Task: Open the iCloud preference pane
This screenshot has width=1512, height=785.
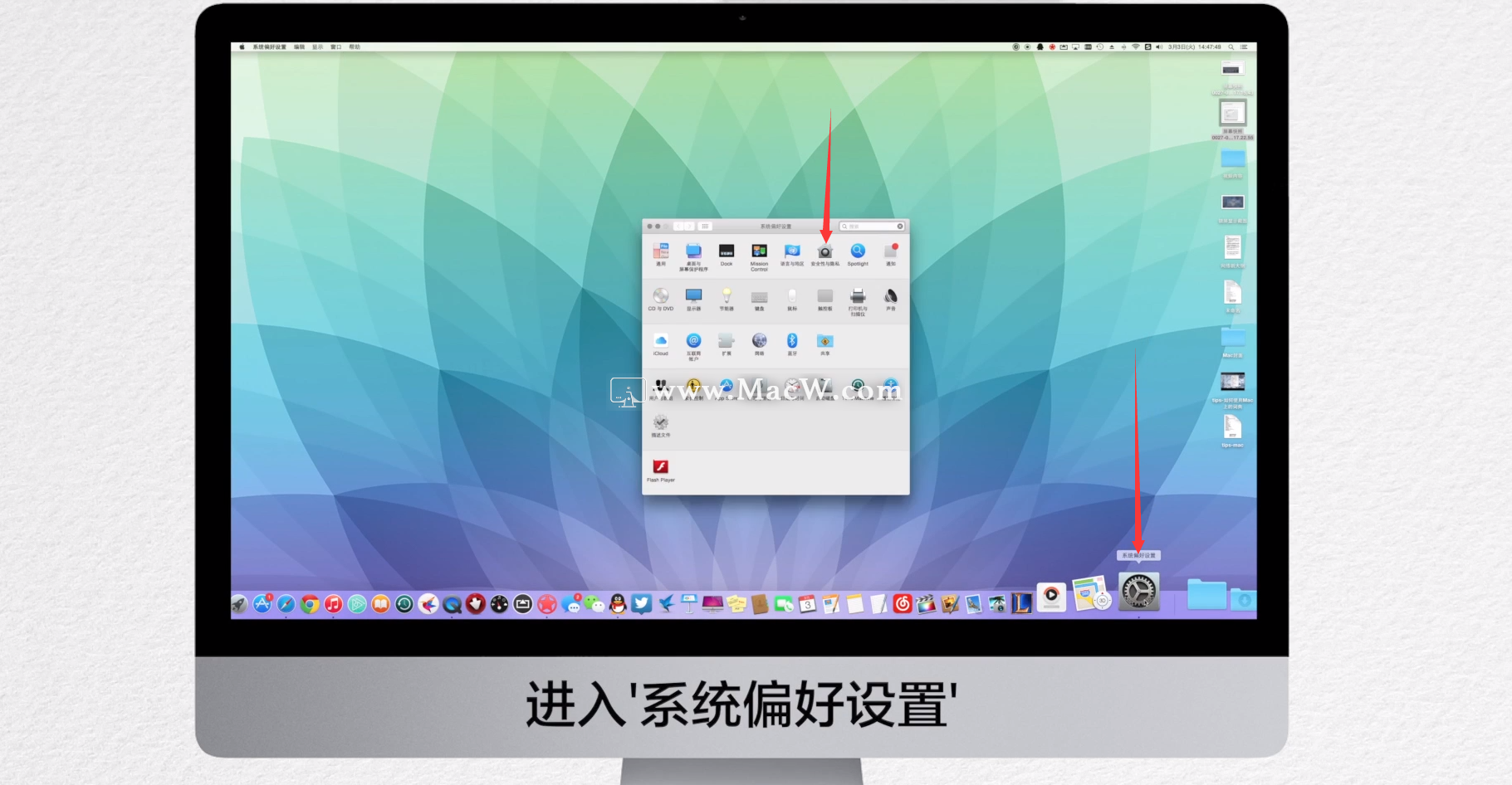Action: point(661,344)
